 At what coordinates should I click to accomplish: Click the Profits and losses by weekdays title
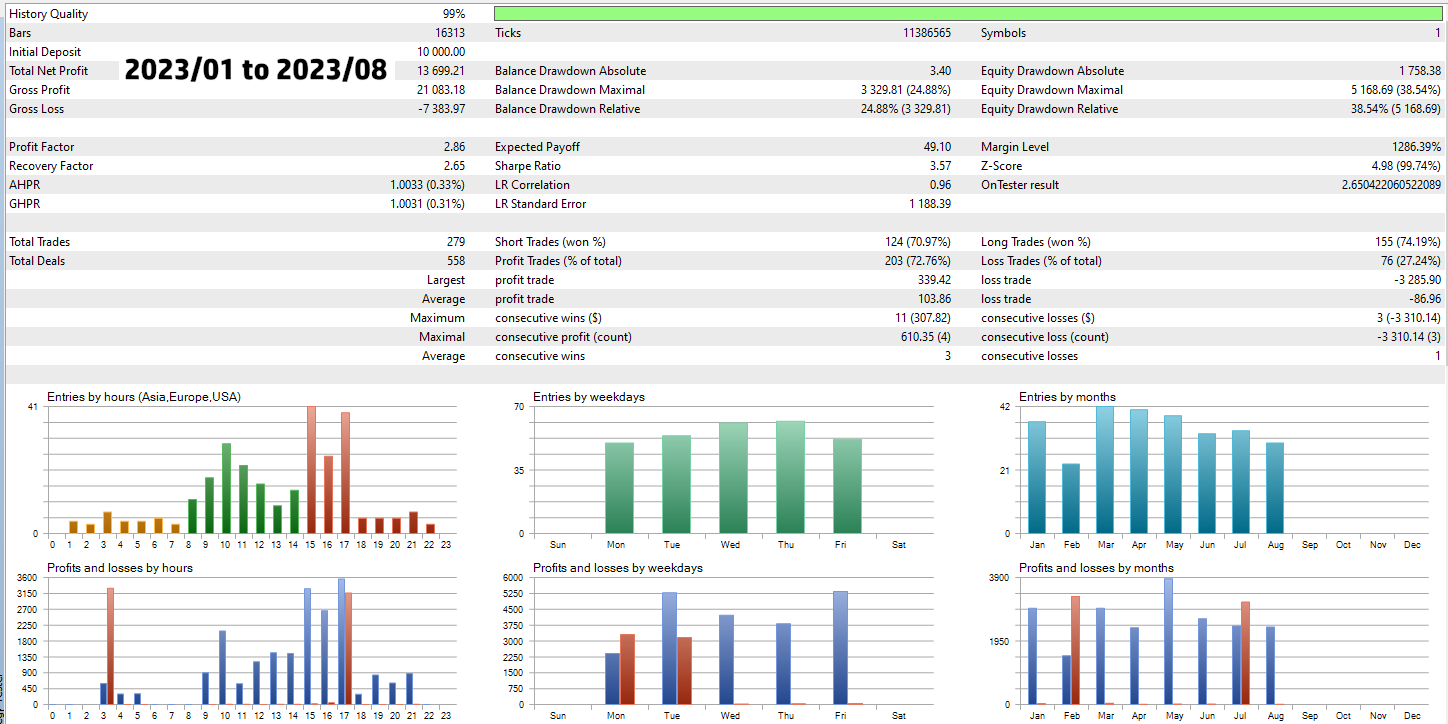[x=618, y=568]
